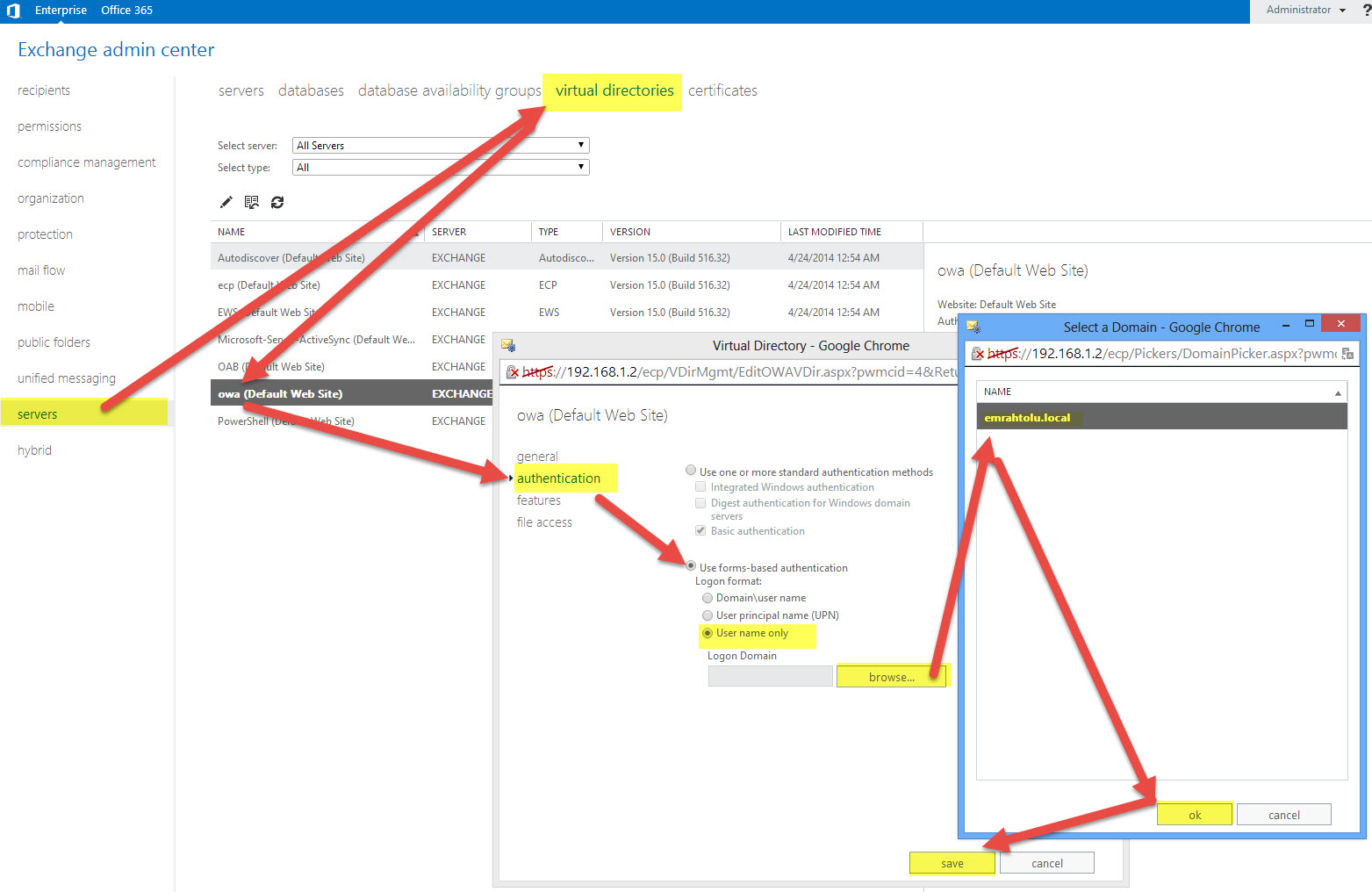1372x892 pixels.
Task: Select Autodiscover (Default Web Site) row
Action: 566,257
